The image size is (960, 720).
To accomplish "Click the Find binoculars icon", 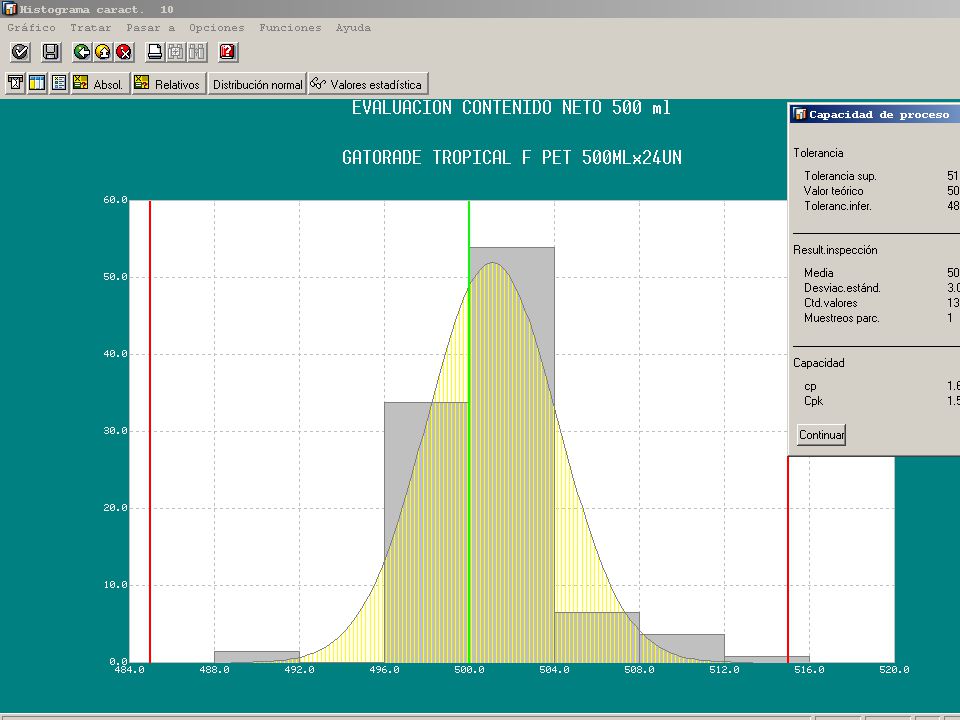I will pos(176,52).
